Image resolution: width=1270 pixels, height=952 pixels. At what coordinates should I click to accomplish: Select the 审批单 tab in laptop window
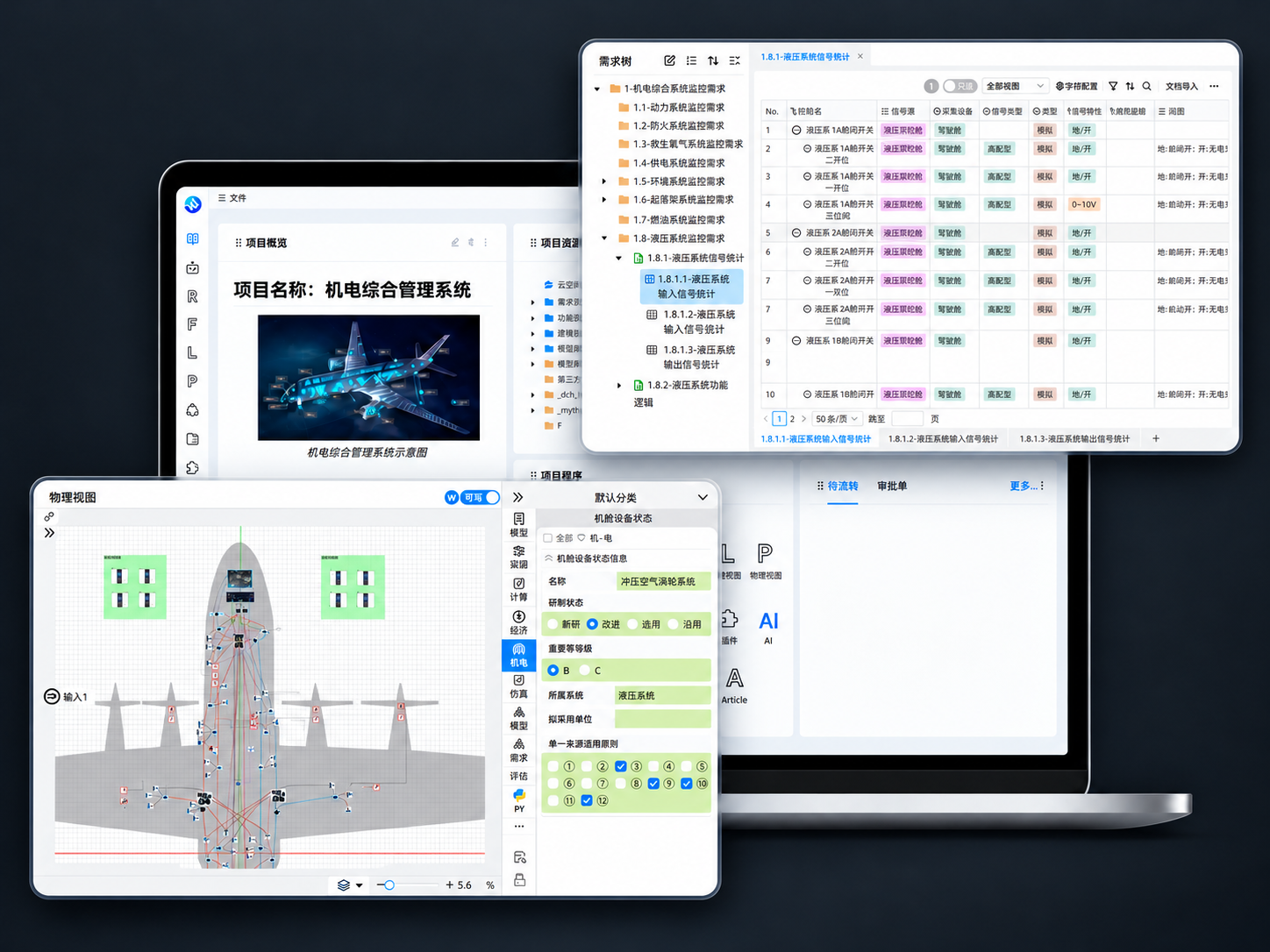tap(892, 486)
